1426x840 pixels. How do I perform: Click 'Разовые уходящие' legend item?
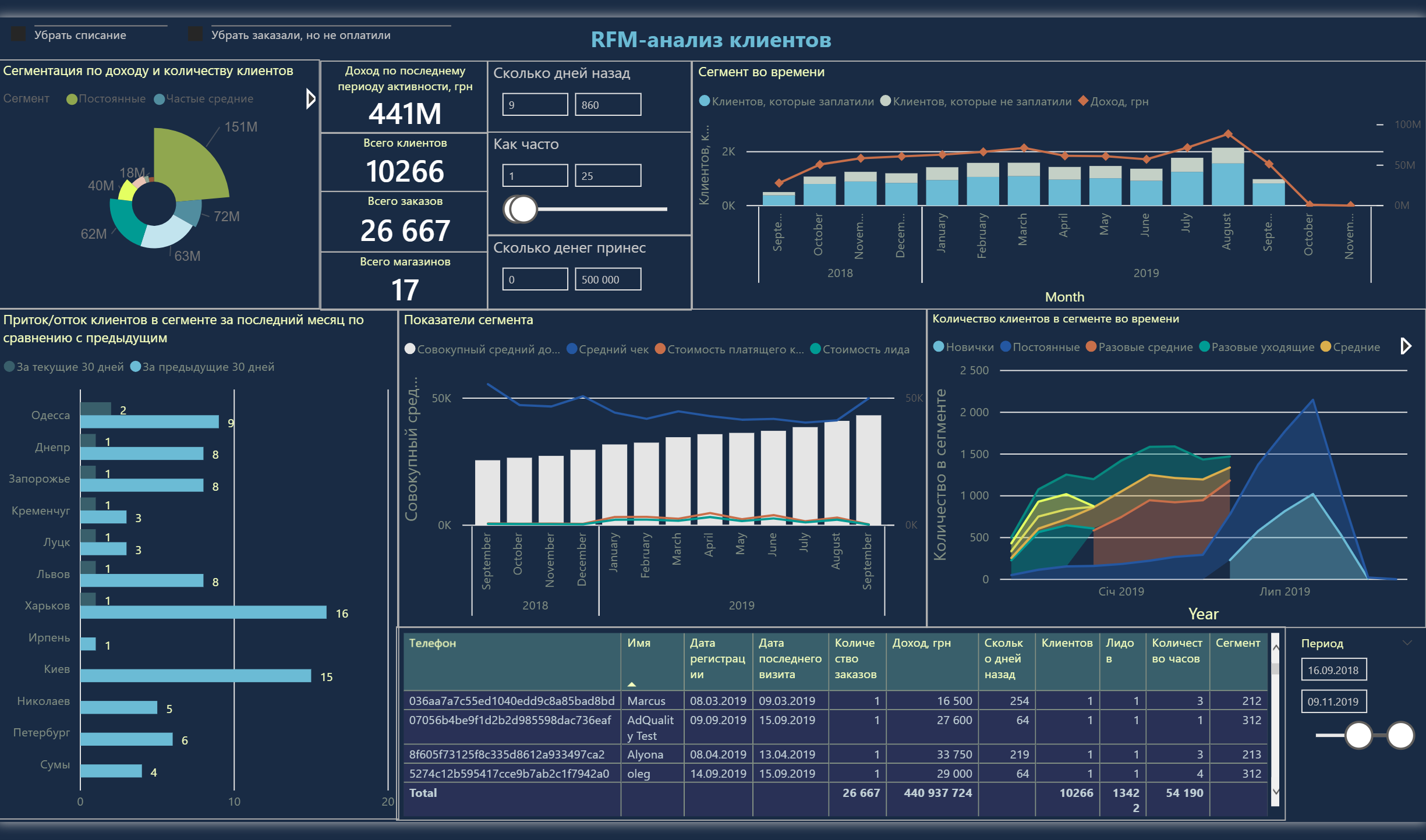click(1257, 347)
